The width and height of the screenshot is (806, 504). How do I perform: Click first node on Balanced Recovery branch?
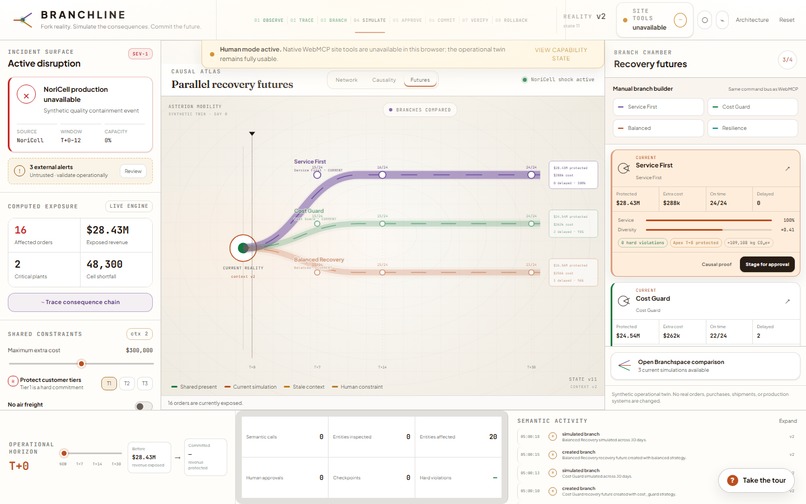(317, 272)
